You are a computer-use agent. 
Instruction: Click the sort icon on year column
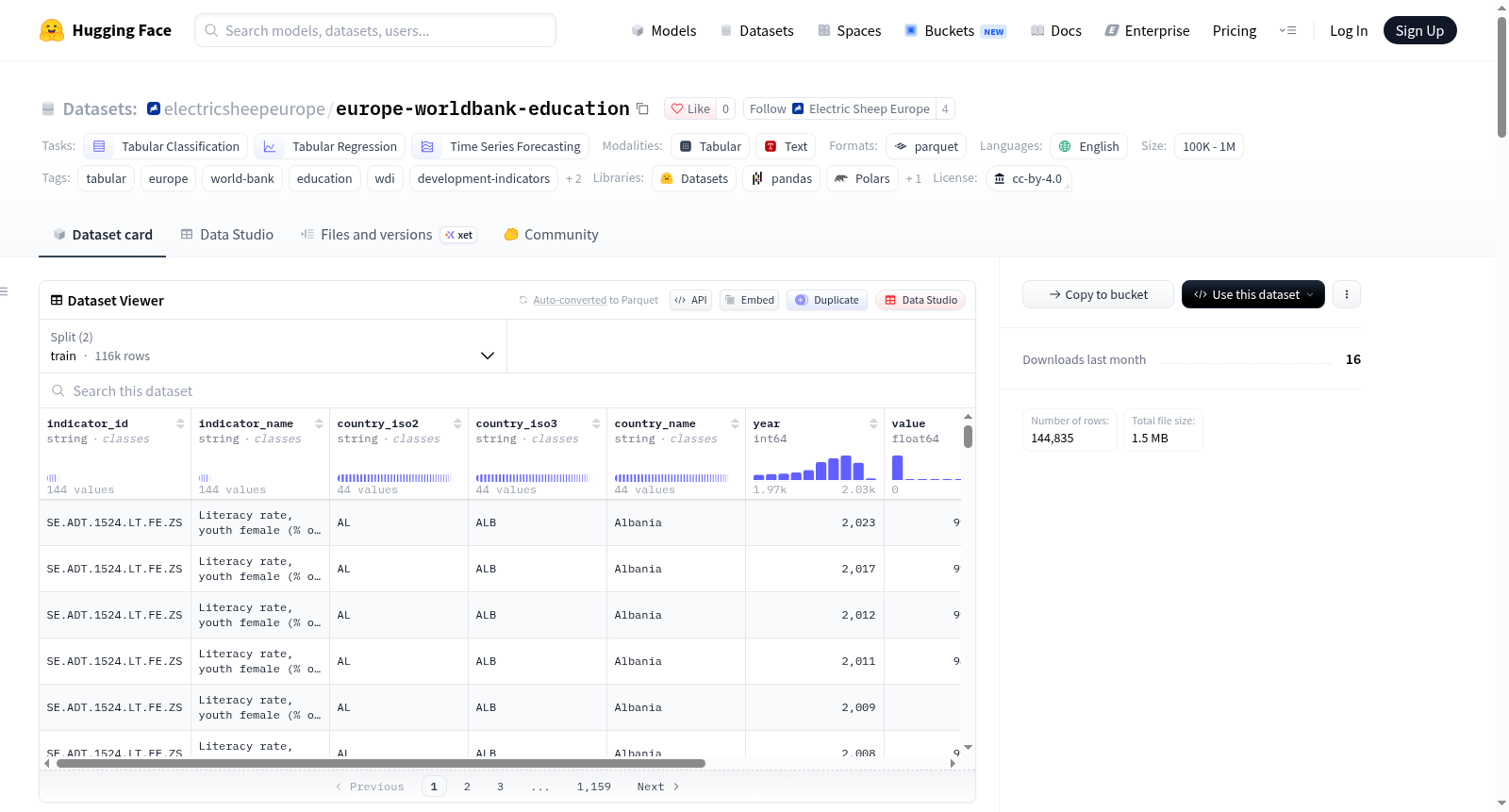point(873,423)
